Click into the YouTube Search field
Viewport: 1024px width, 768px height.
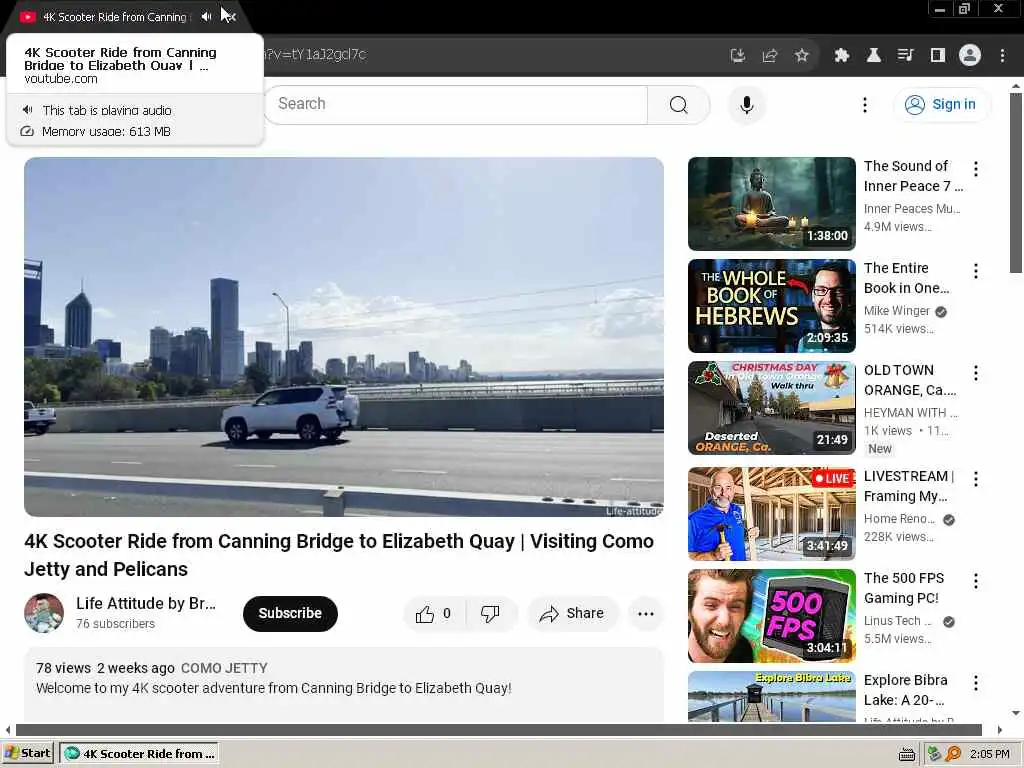point(456,104)
